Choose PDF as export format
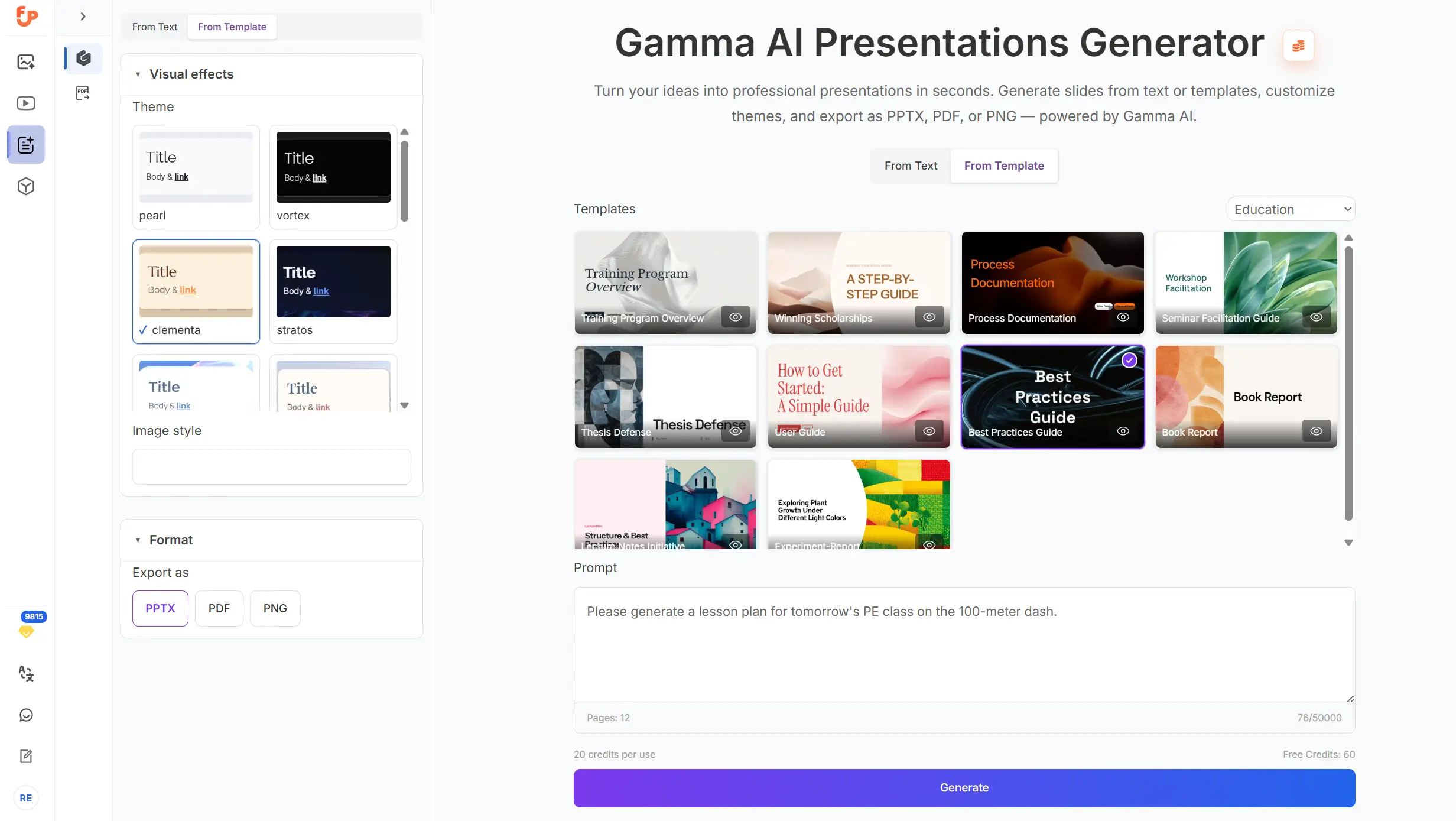This screenshot has width=1456, height=821. [x=219, y=608]
